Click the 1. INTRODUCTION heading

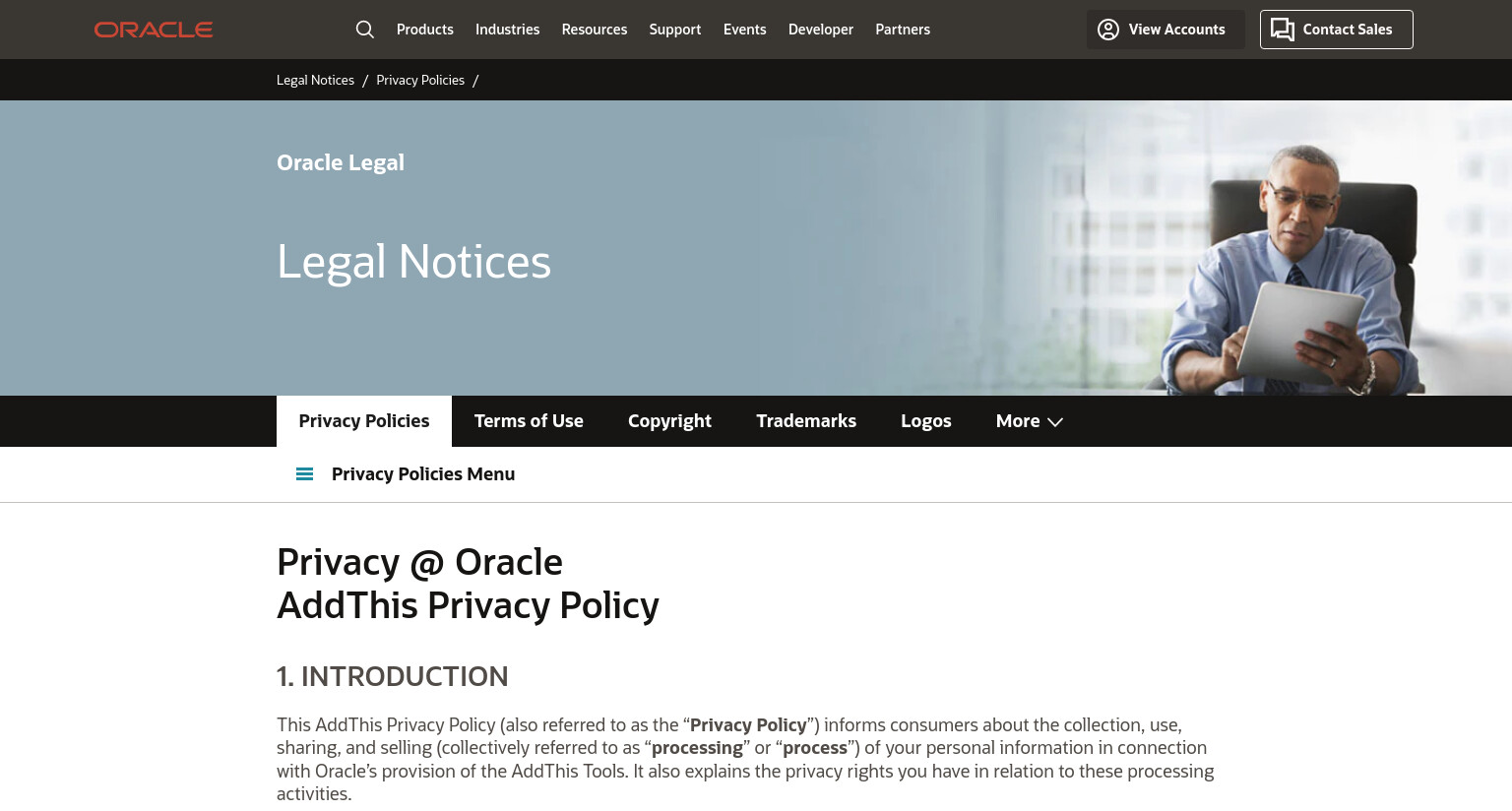click(x=393, y=676)
